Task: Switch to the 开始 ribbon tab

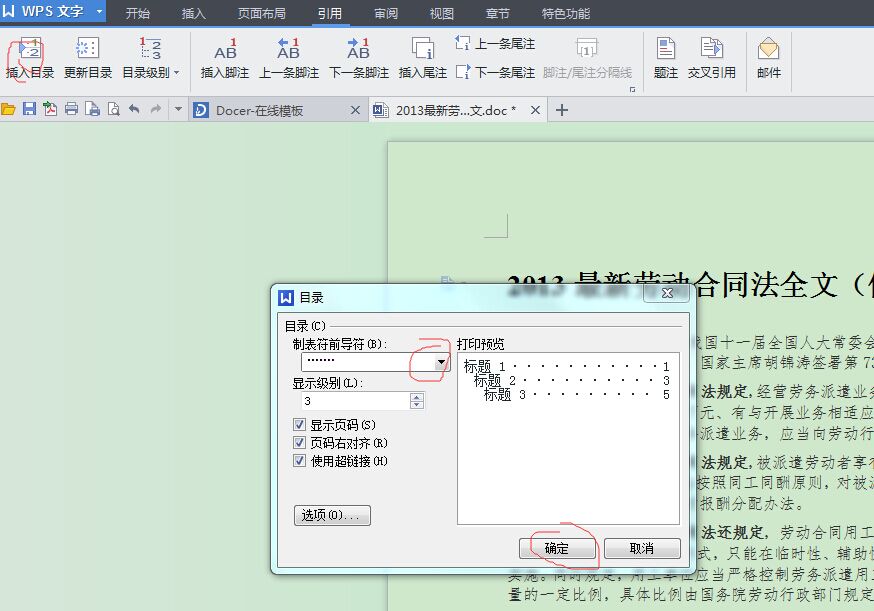Action: pos(138,13)
